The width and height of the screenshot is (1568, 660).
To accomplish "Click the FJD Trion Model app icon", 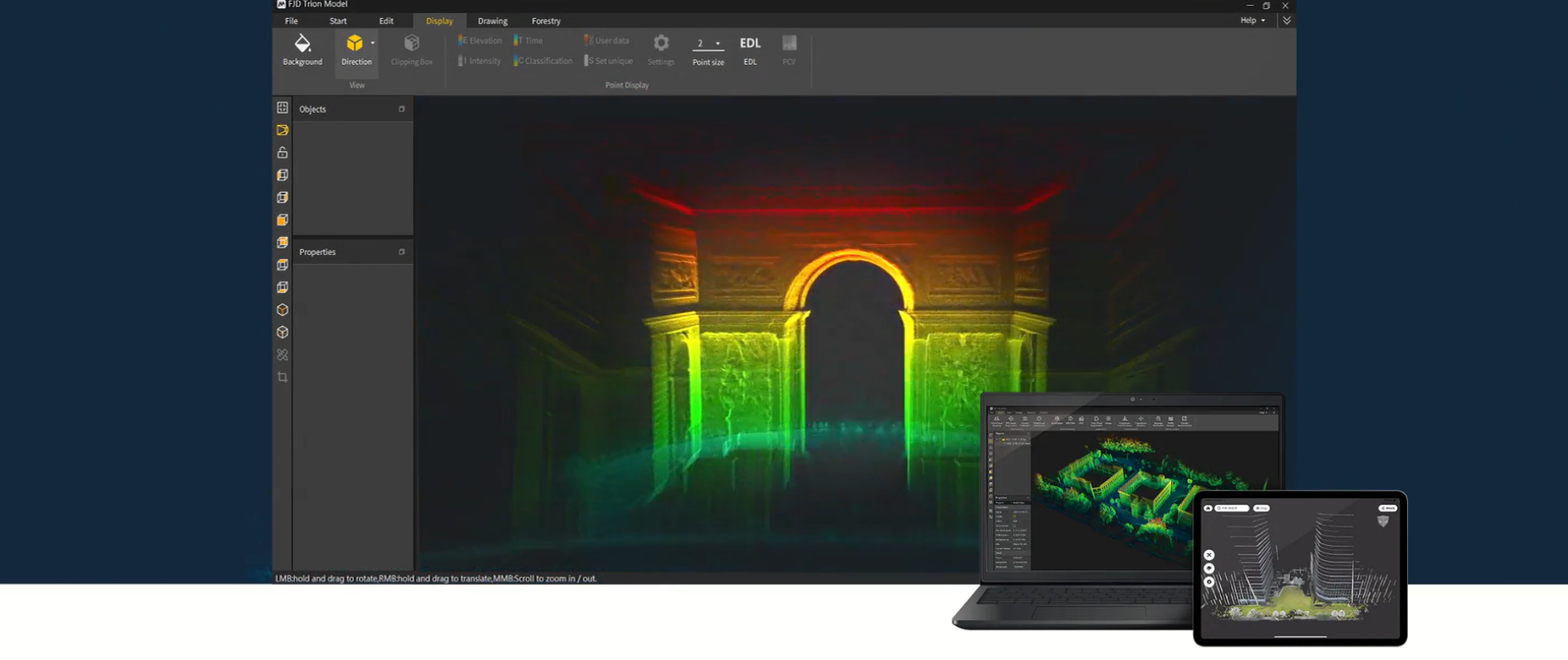I will point(281,4).
